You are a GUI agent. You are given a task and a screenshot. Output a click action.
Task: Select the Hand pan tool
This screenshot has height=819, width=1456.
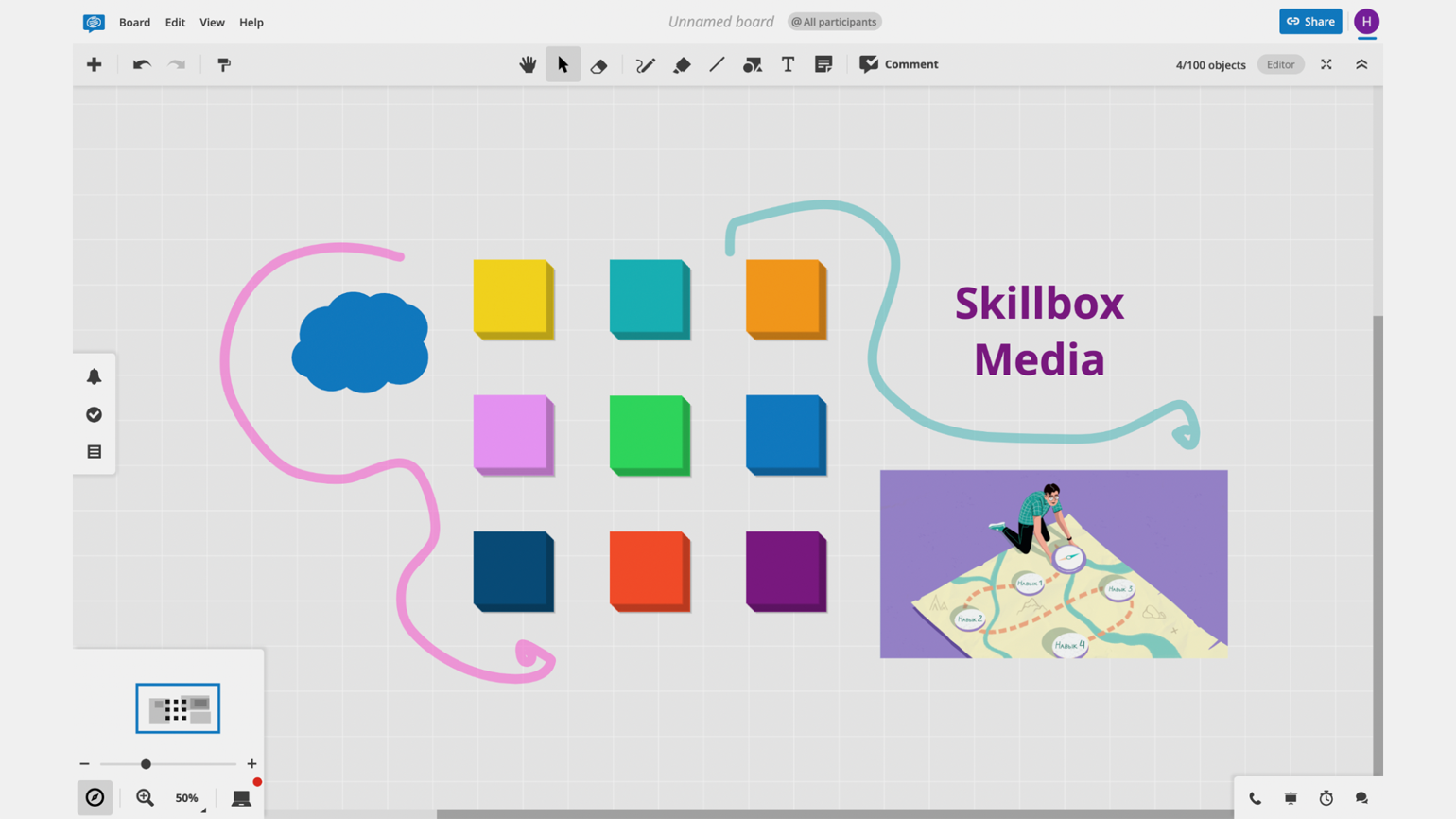click(528, 64)
